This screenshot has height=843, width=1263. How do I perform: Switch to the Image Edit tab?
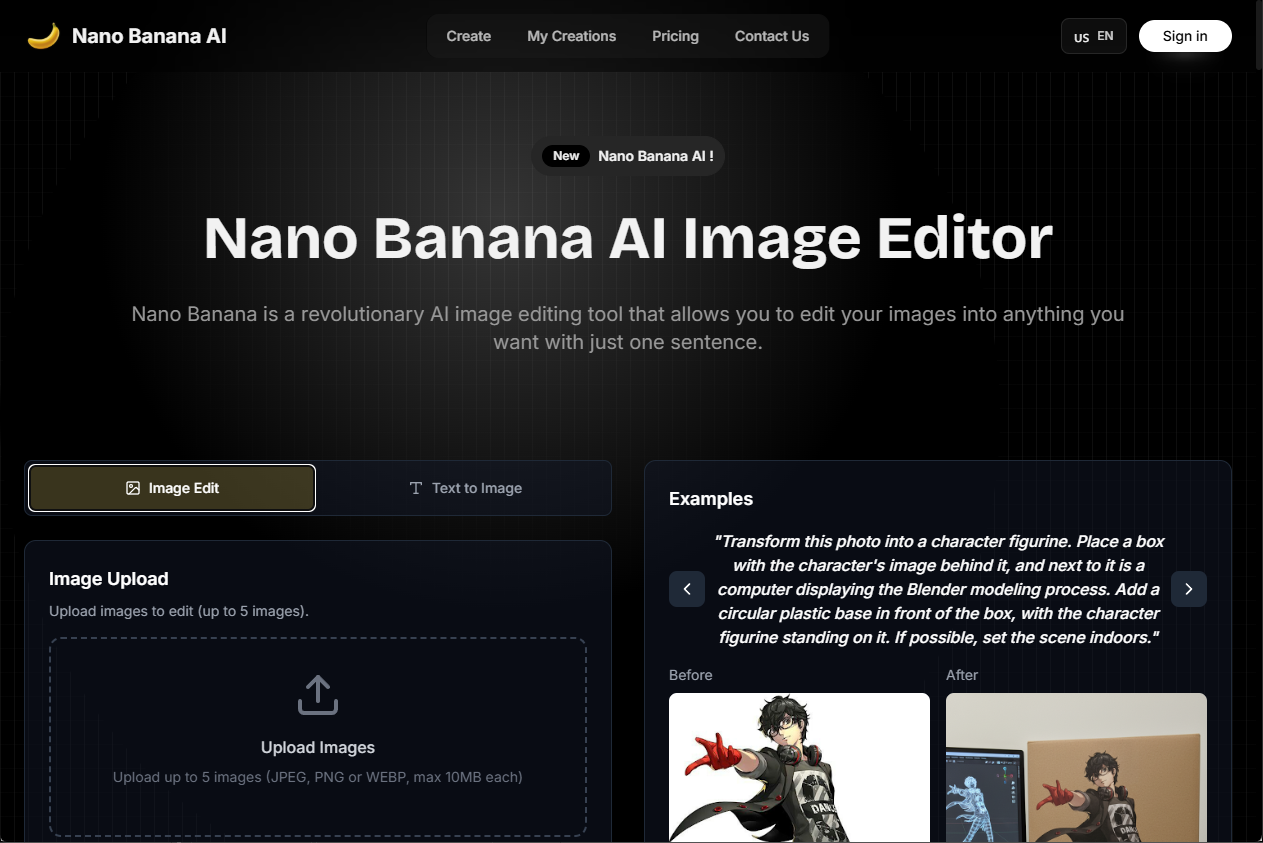171,488
